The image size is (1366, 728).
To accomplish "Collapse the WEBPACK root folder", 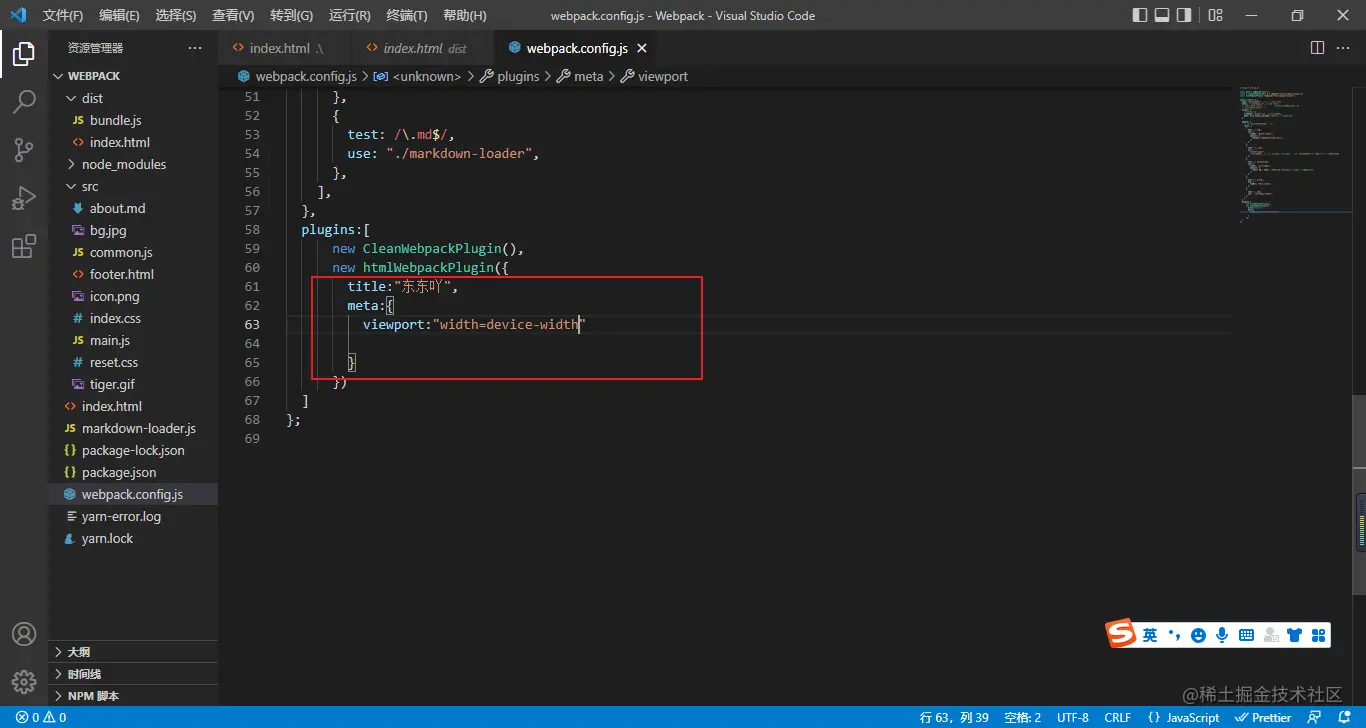I will pos(133,76).
